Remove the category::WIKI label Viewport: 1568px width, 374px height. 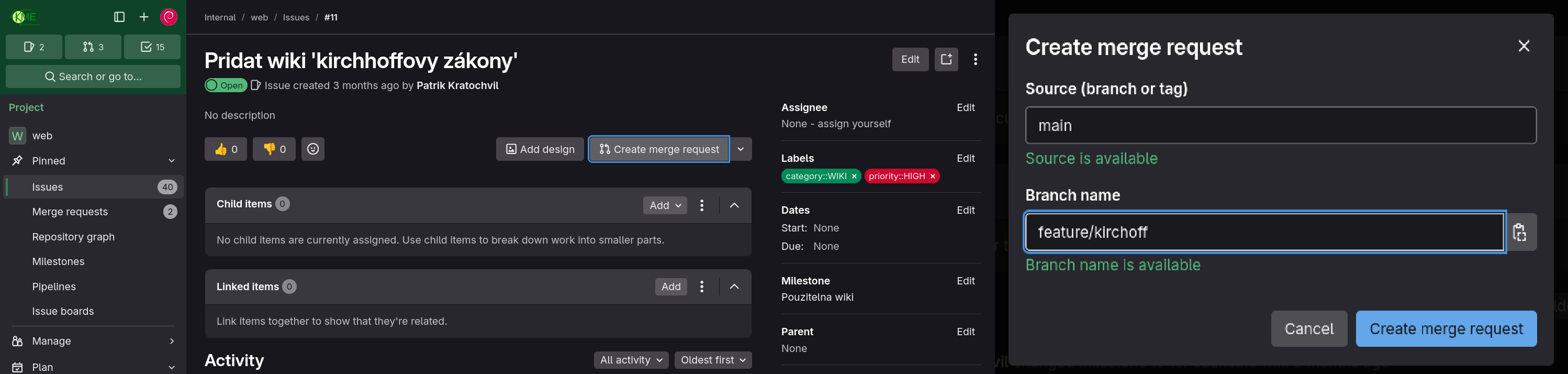tap(854, 176)
